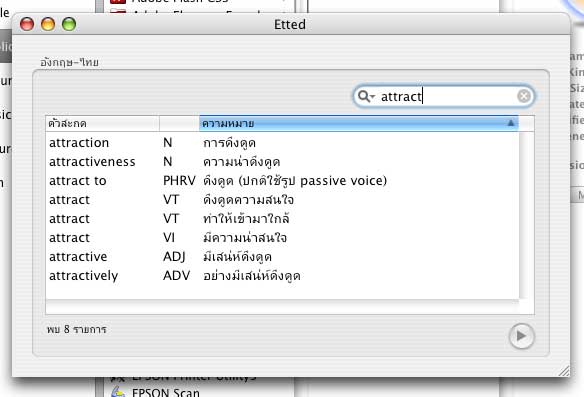Click the meaning ความน่าดึงดูด
The height and width of the screenshot is (397, 584).
click(x=241, y=162)
